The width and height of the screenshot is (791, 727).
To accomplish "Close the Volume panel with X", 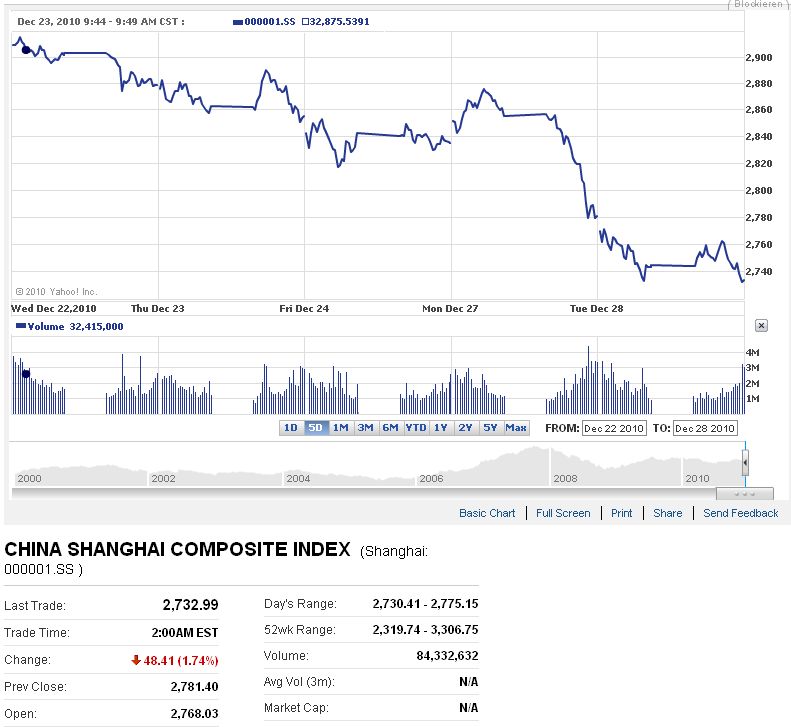I will (x=761, y=326).
